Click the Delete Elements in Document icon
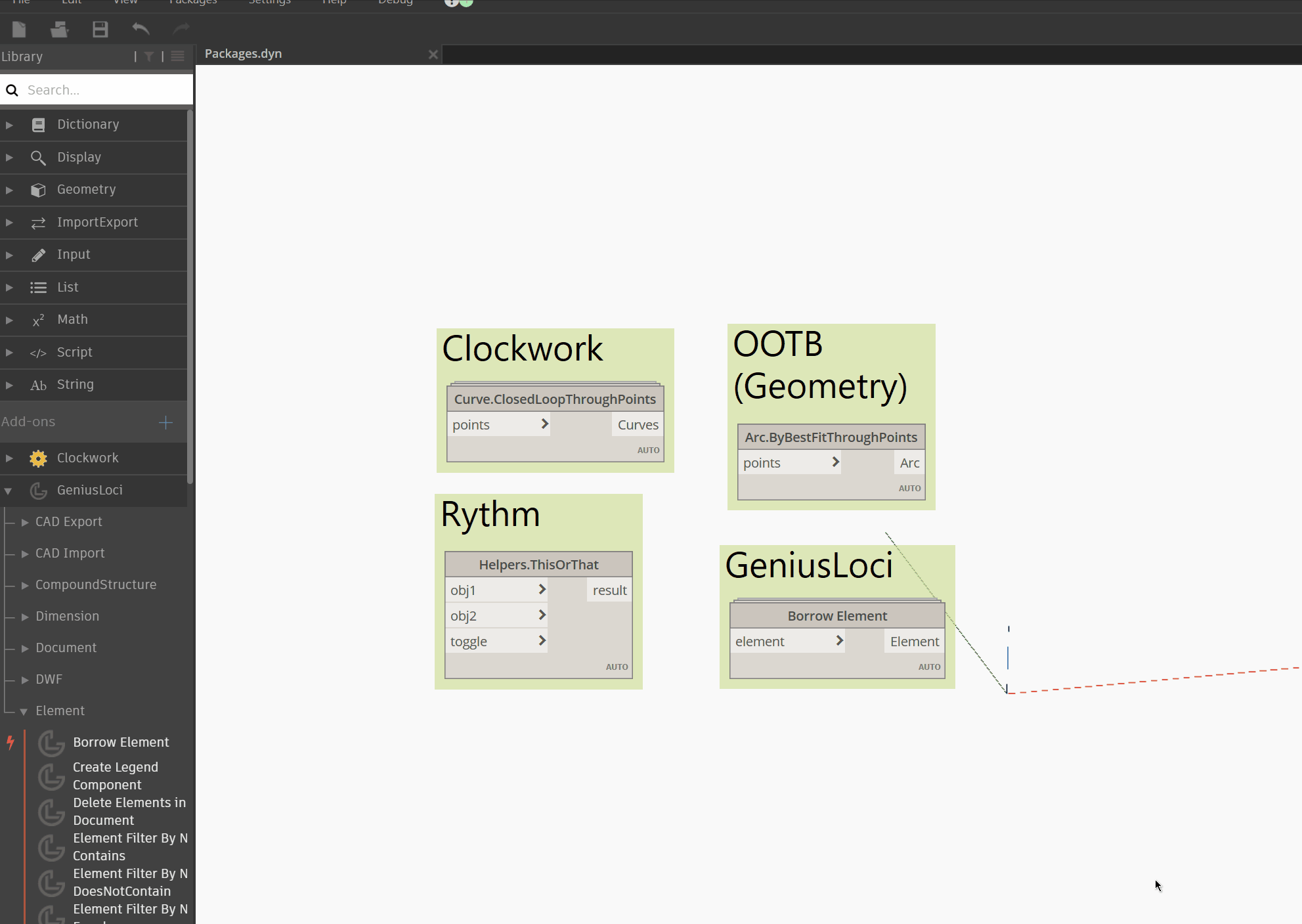This screenshot has height=924, width=1302. [51, 812]
